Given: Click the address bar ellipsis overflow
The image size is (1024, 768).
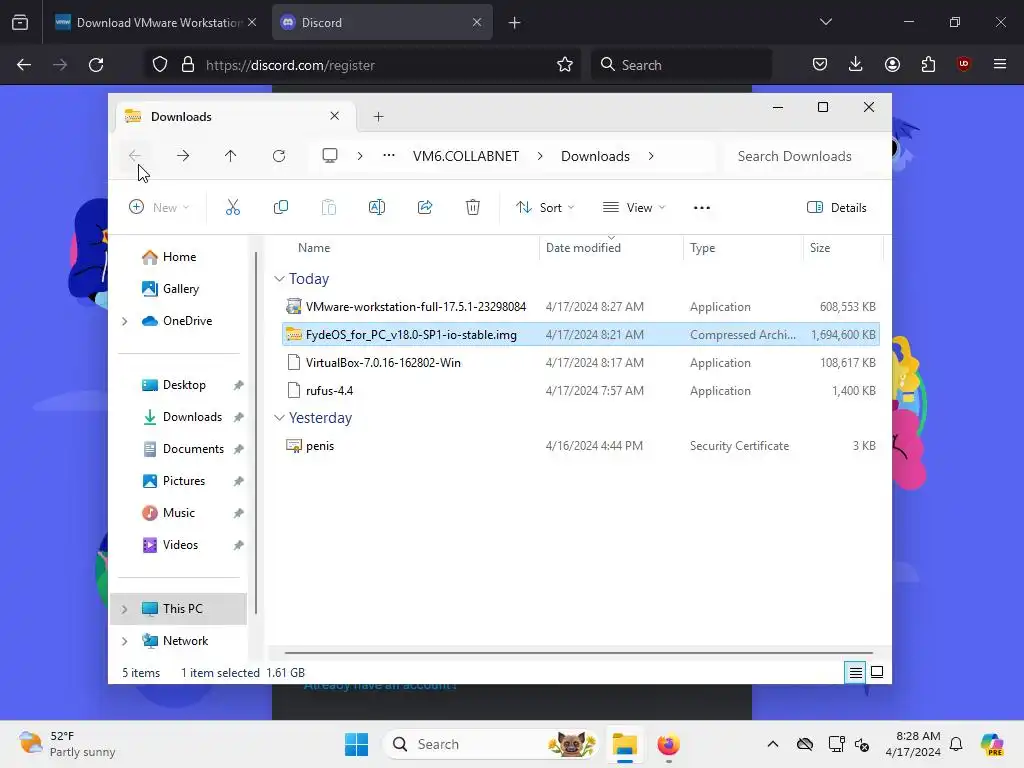Looking at the screenshot, I should coord(389,155).
